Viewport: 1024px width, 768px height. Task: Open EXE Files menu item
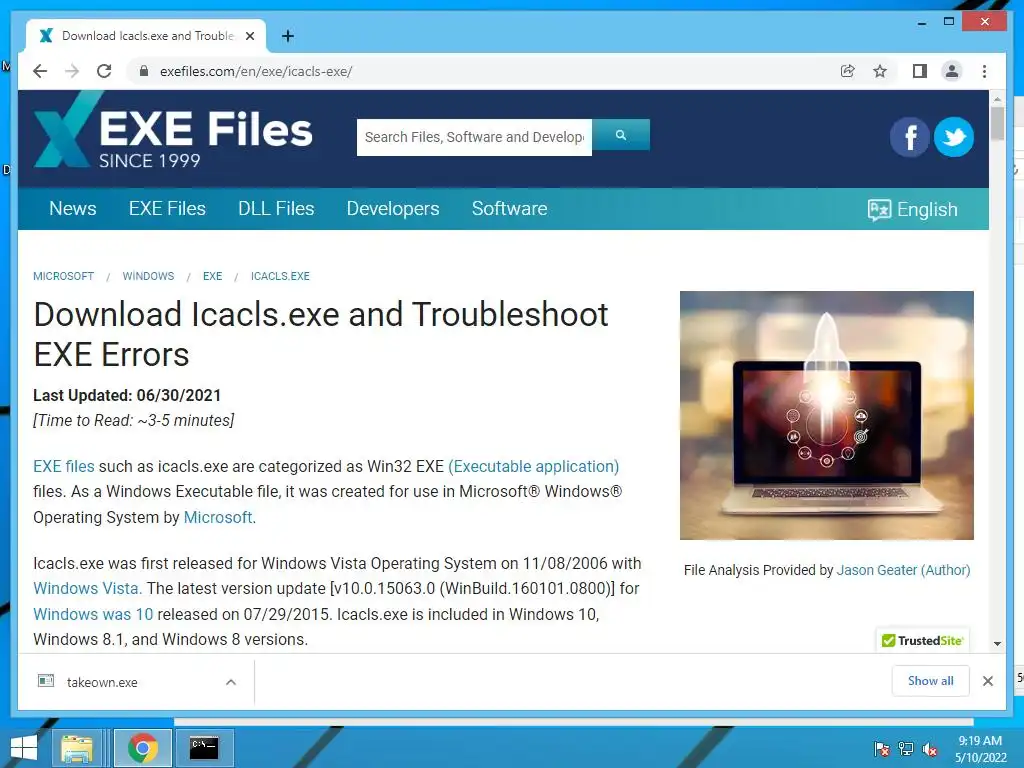tap(167, 208)
